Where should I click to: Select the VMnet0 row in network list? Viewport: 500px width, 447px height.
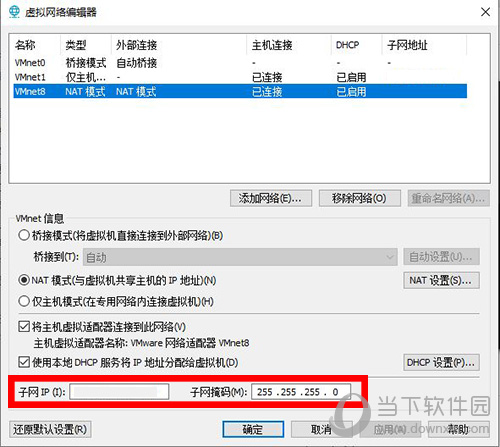pos(240,63)
